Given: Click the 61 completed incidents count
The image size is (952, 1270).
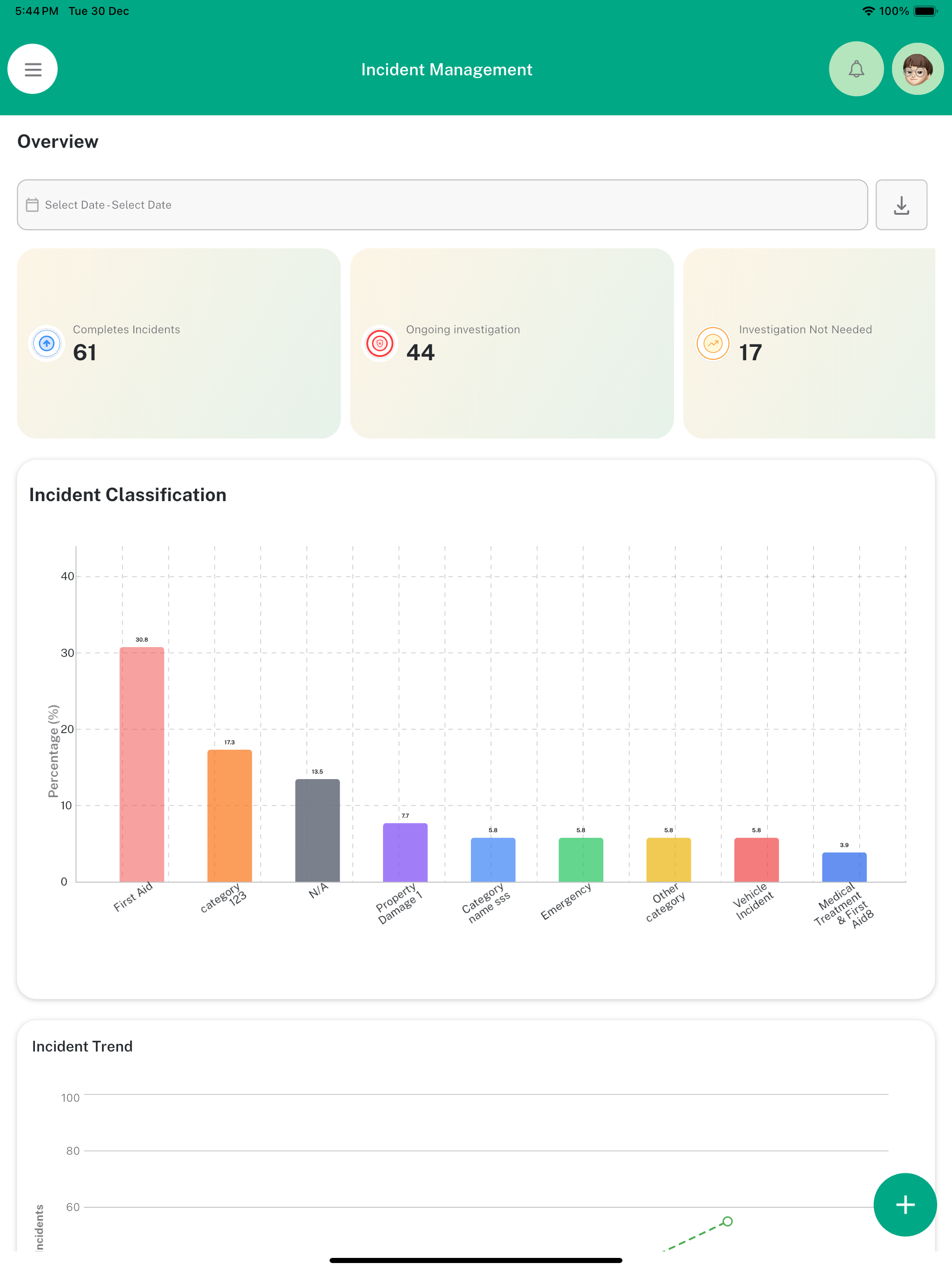Looking at the screenshot, I should coord(85,352).
